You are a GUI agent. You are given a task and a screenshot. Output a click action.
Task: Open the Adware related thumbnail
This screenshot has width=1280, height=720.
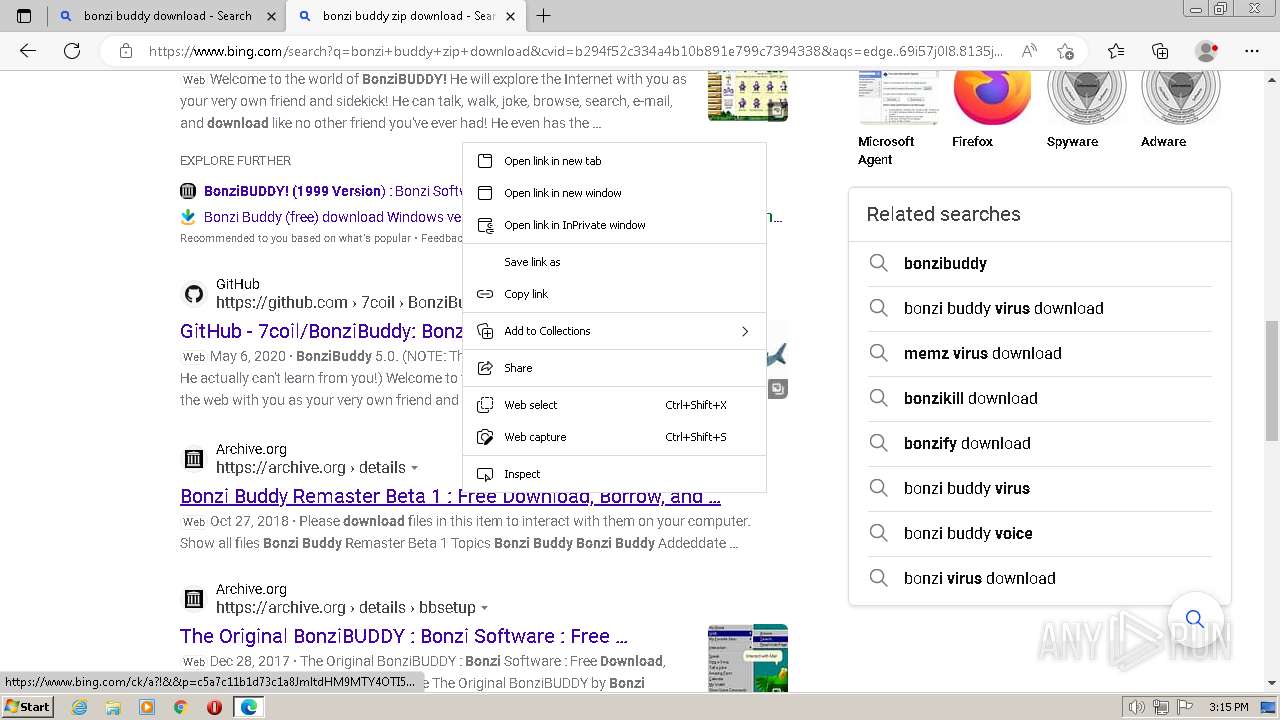[1181, 98]
